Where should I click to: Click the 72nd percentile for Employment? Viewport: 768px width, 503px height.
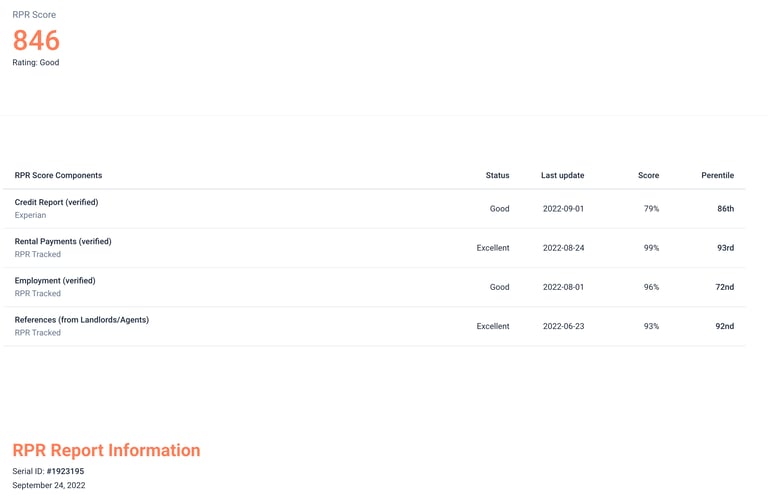click(x=724, y=287)
